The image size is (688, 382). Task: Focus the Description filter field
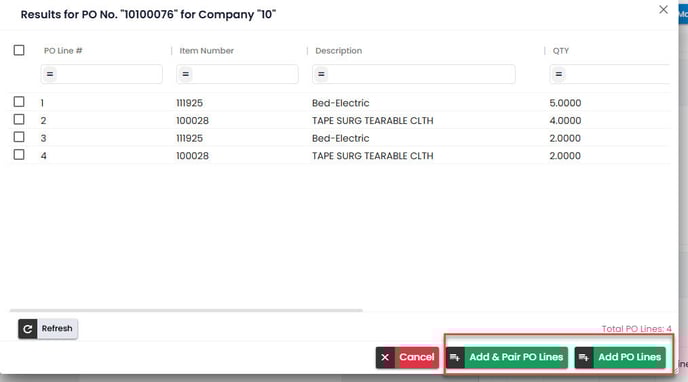pos(414,74)
